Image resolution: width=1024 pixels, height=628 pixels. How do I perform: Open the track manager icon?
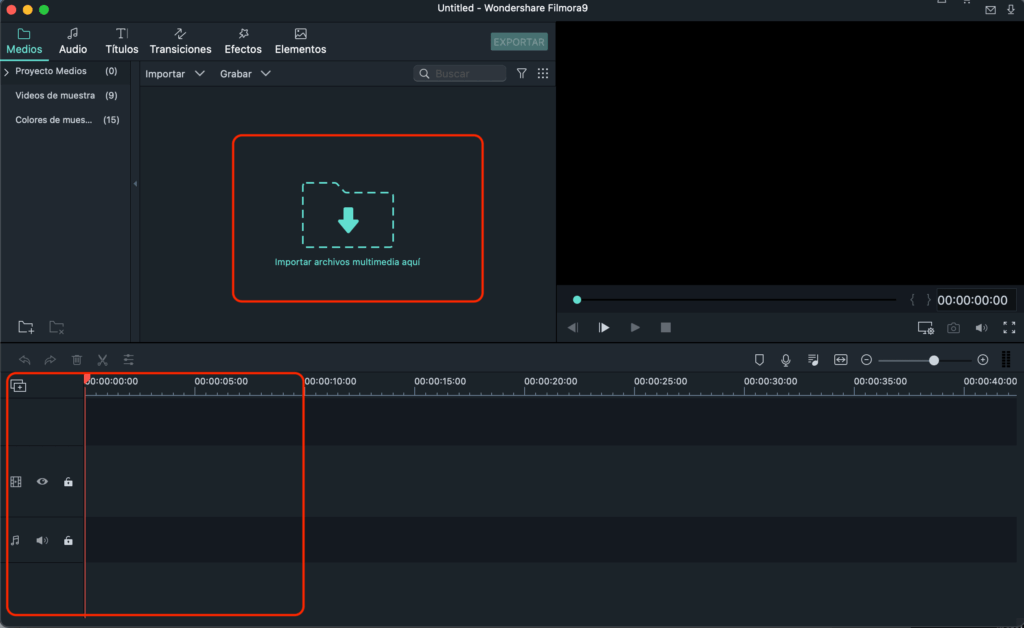[x=17, y=384]
